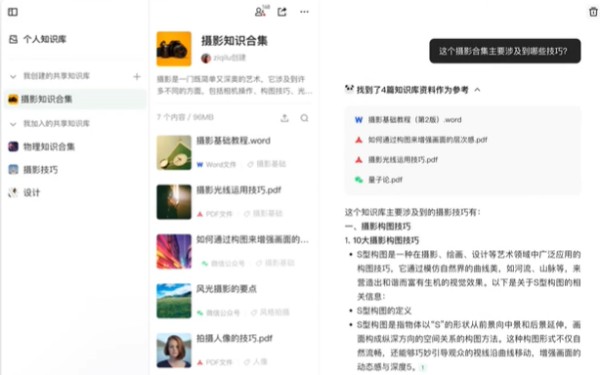This screenshot has height=375, width=600.
Task: Open the file 摄影光线运用技巧.pdf in the list
Action: coord(239,190)
